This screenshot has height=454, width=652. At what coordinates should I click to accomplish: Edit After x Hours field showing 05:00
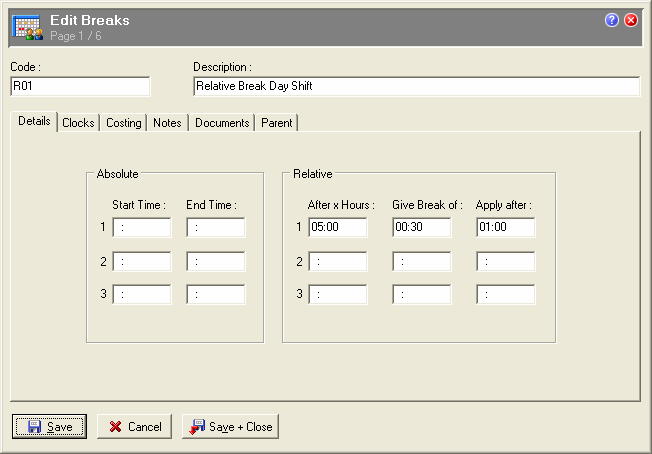(338, 228)
